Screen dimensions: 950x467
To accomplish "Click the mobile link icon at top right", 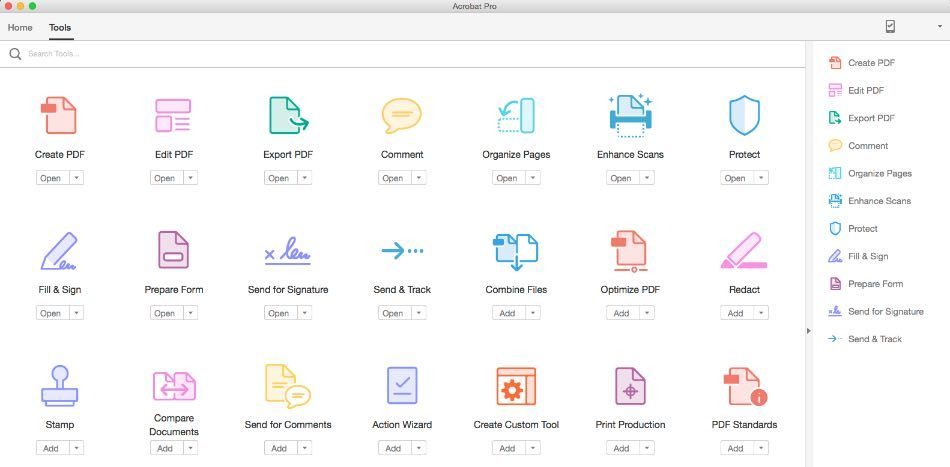I will coord(890,27).
